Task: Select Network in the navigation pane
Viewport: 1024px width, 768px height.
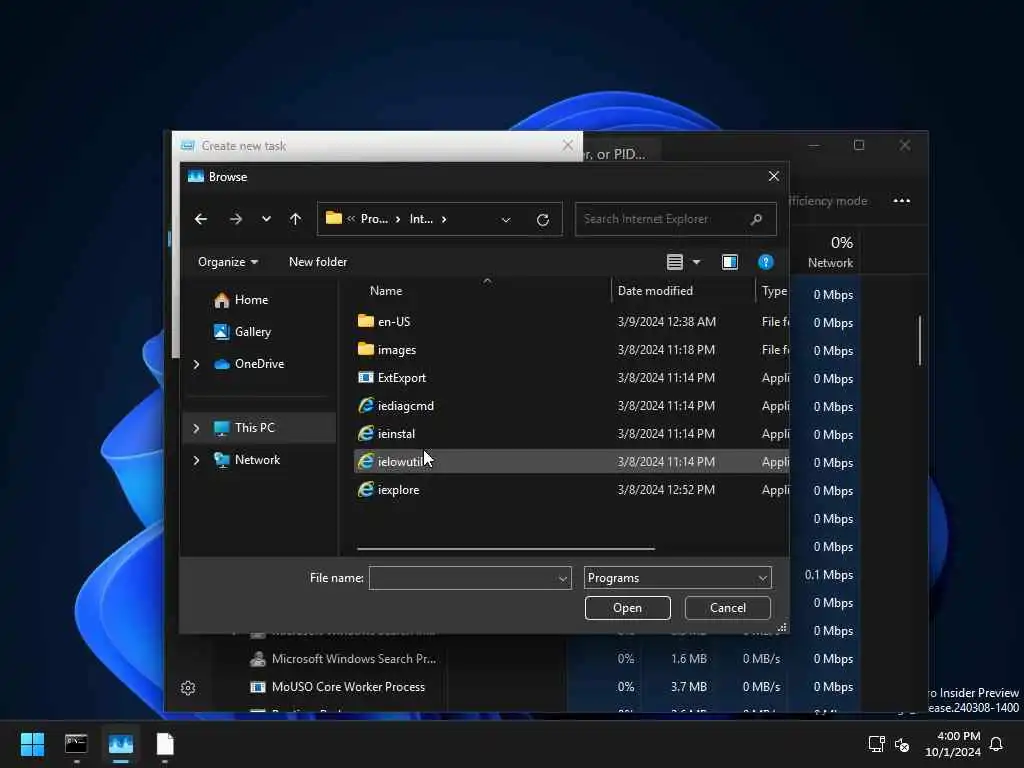Action: pos(257,460)
